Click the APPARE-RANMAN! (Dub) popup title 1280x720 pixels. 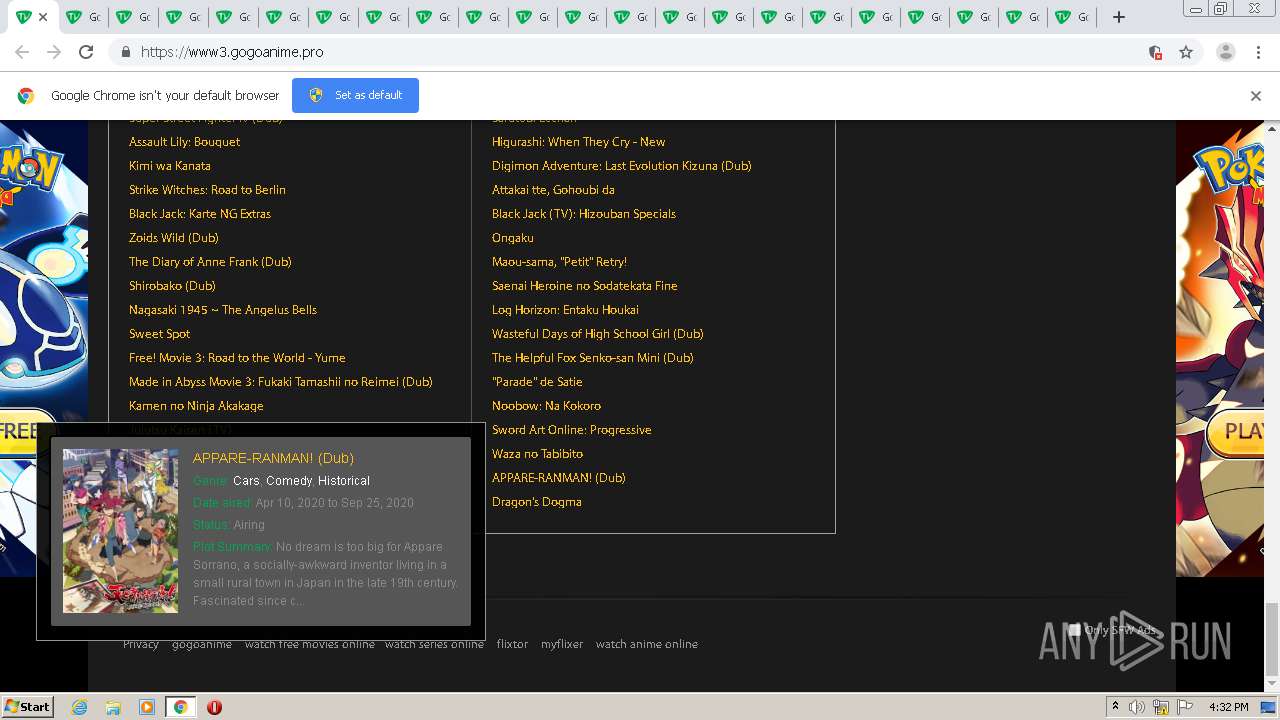point(273,458)
